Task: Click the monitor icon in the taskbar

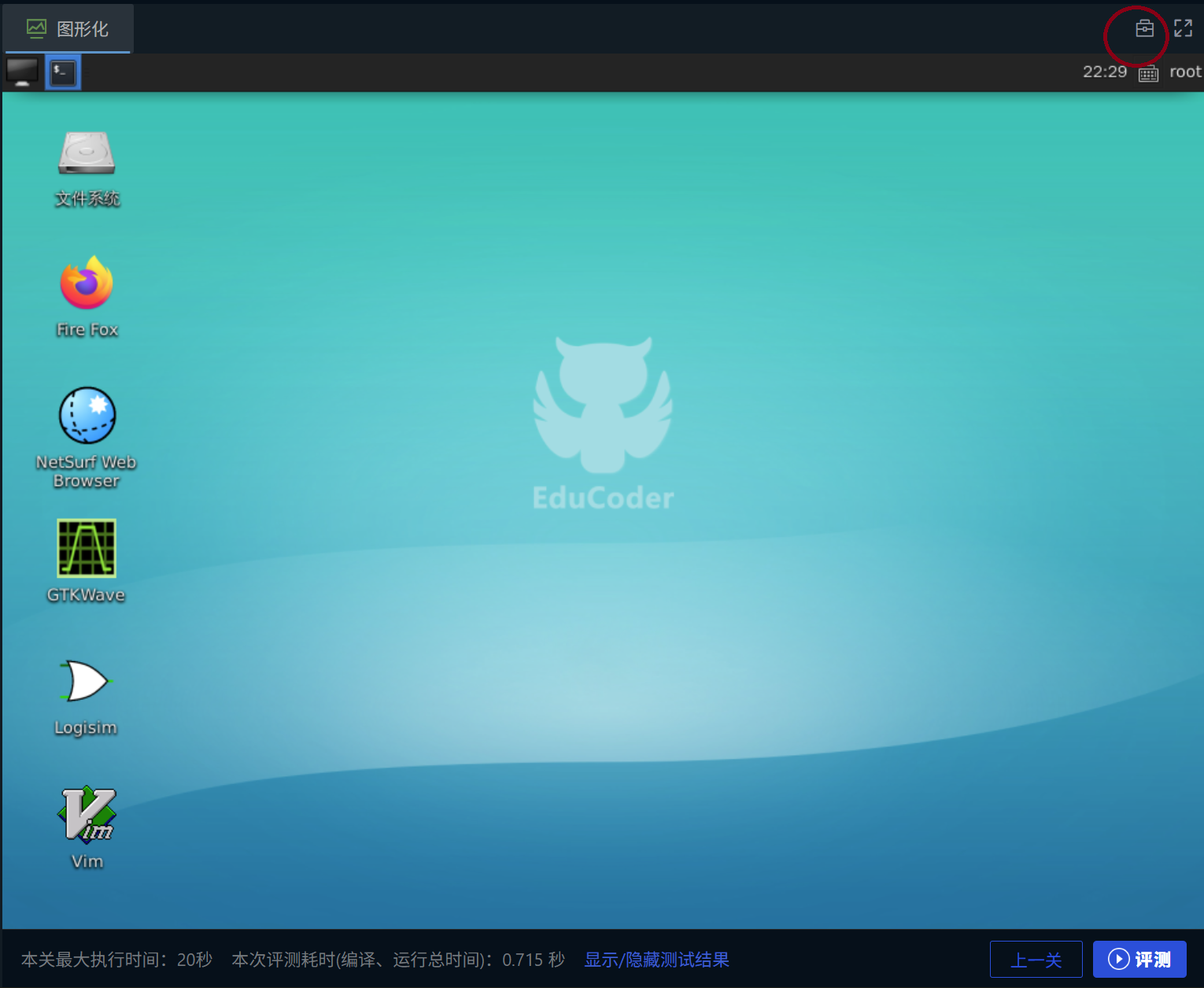Action: click(22, 72)
